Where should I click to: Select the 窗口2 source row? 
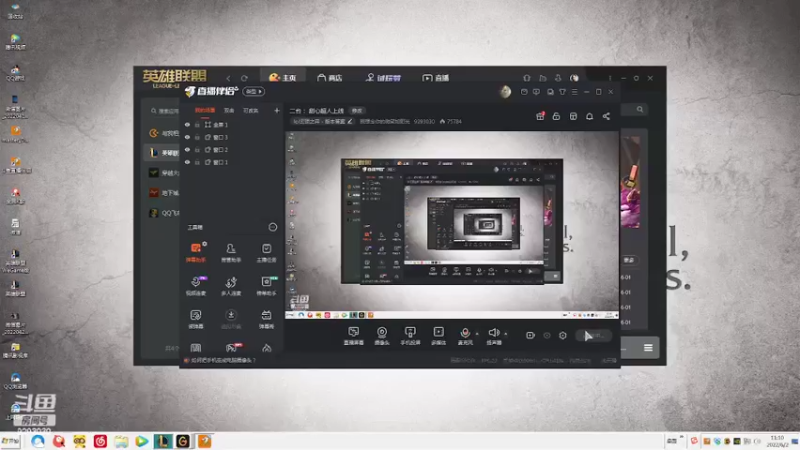tap(232, 149)
